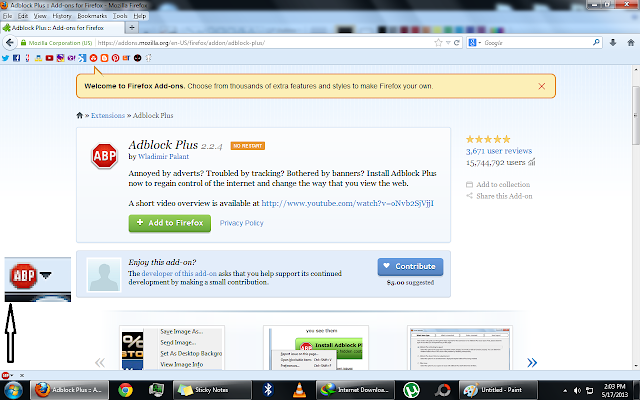Open the Privacy Policy link
640x400 pixels.
pos(242,223)
